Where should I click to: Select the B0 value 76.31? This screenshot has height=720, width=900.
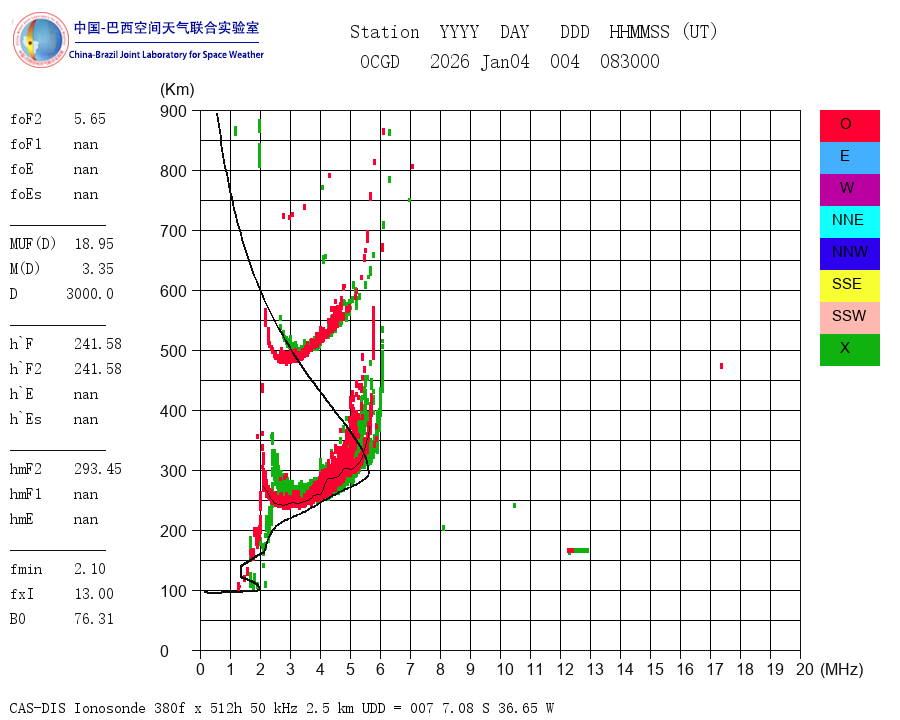(94, 619)
